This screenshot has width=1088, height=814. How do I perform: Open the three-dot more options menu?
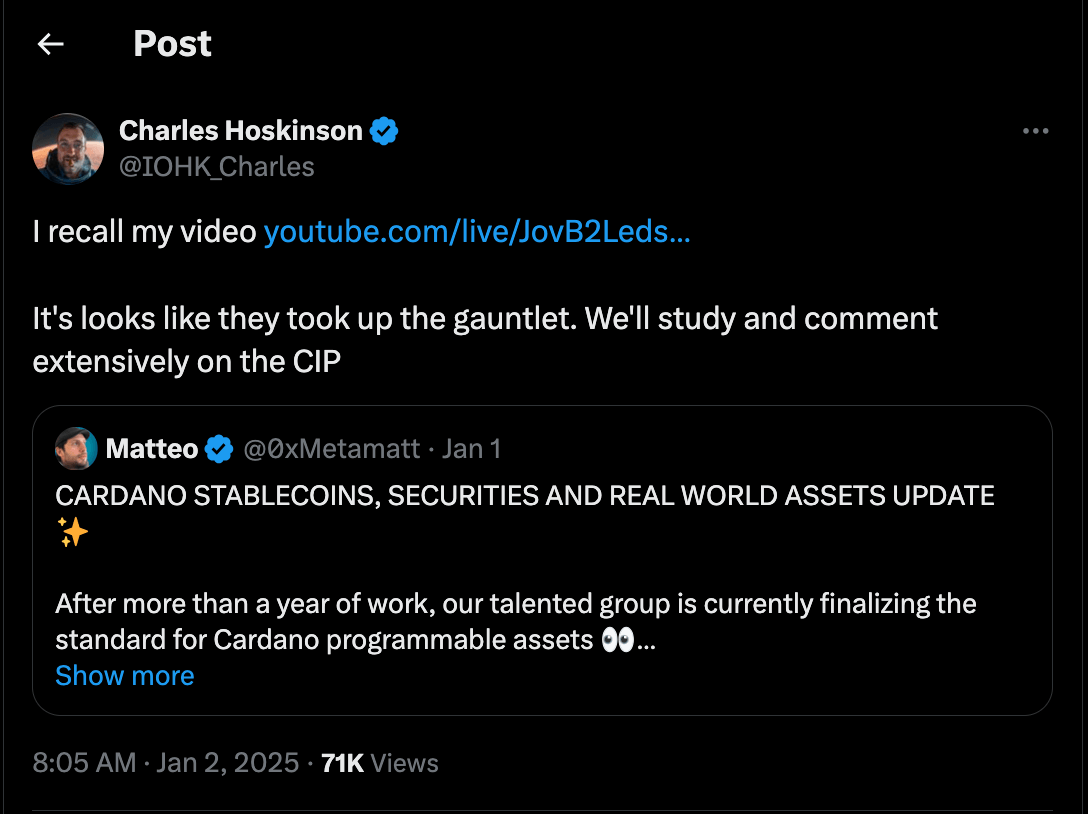coord(1035,131)
